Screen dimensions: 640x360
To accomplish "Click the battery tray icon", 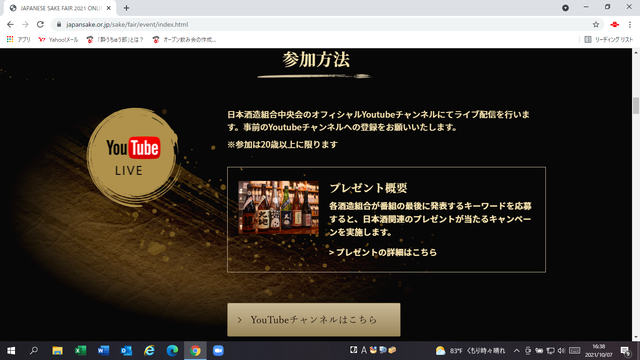I will point(539,351).
